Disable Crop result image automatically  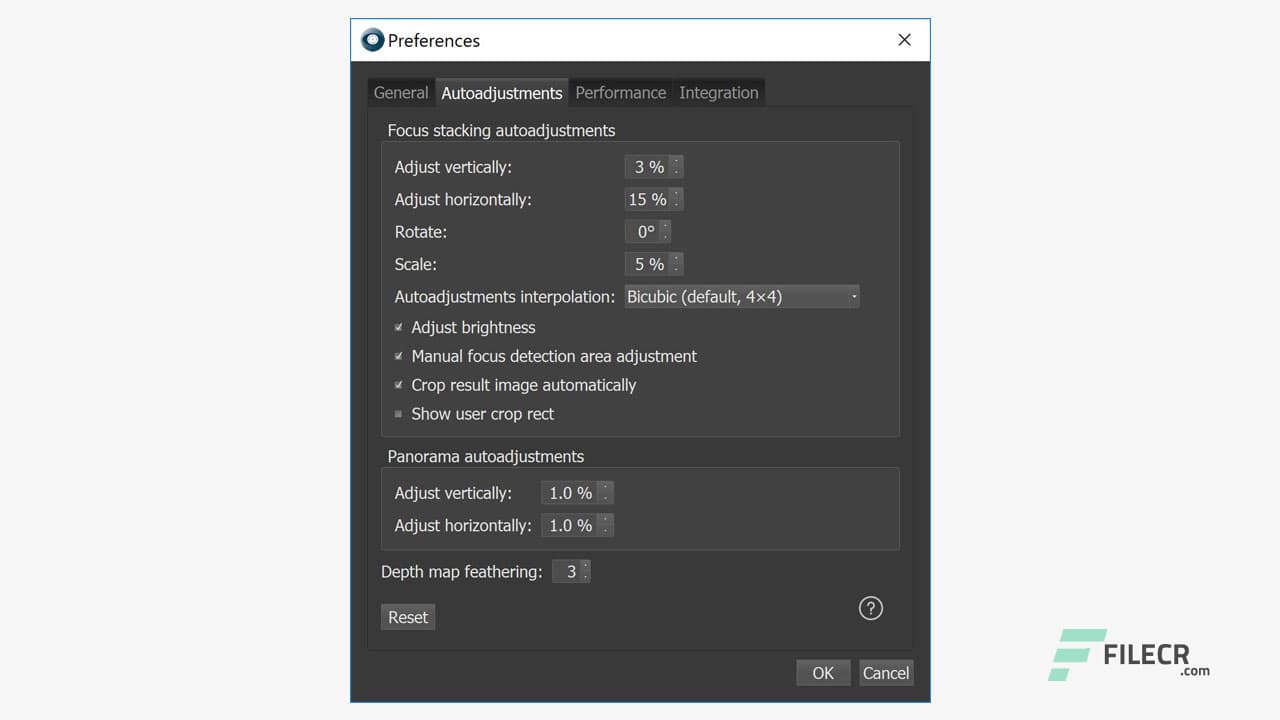tap(399, 386)
